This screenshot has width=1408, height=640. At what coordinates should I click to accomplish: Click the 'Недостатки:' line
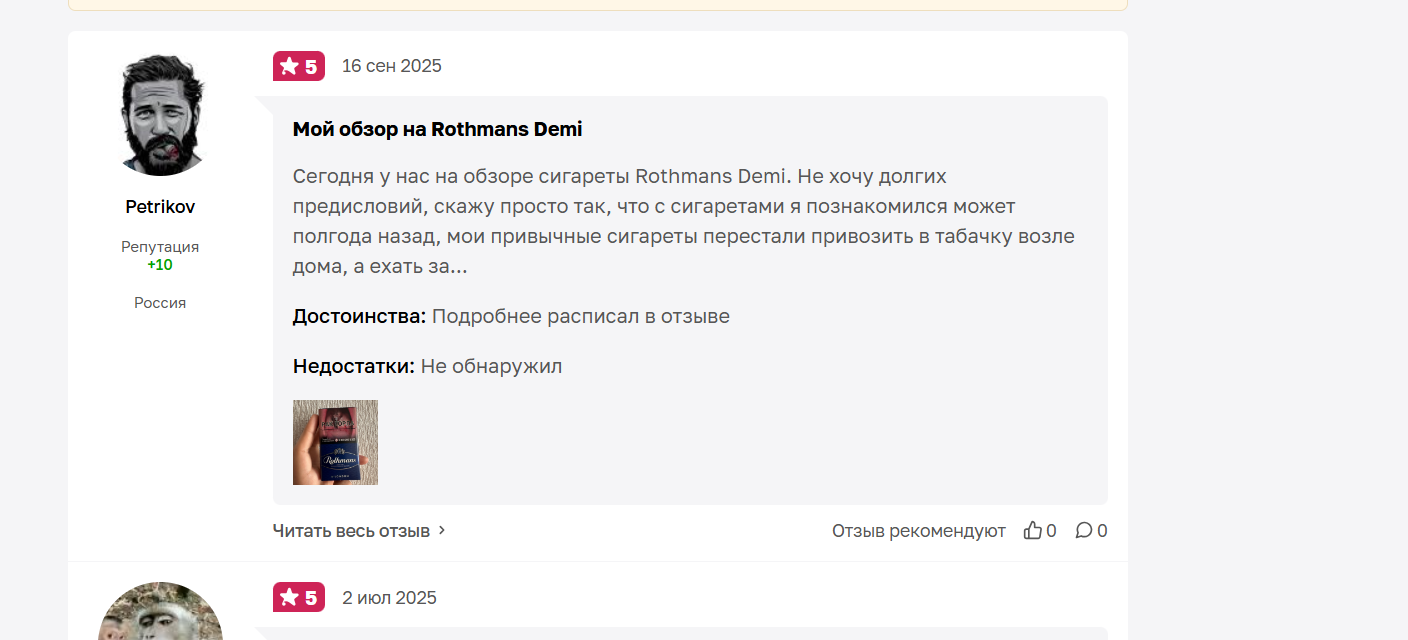428,366
